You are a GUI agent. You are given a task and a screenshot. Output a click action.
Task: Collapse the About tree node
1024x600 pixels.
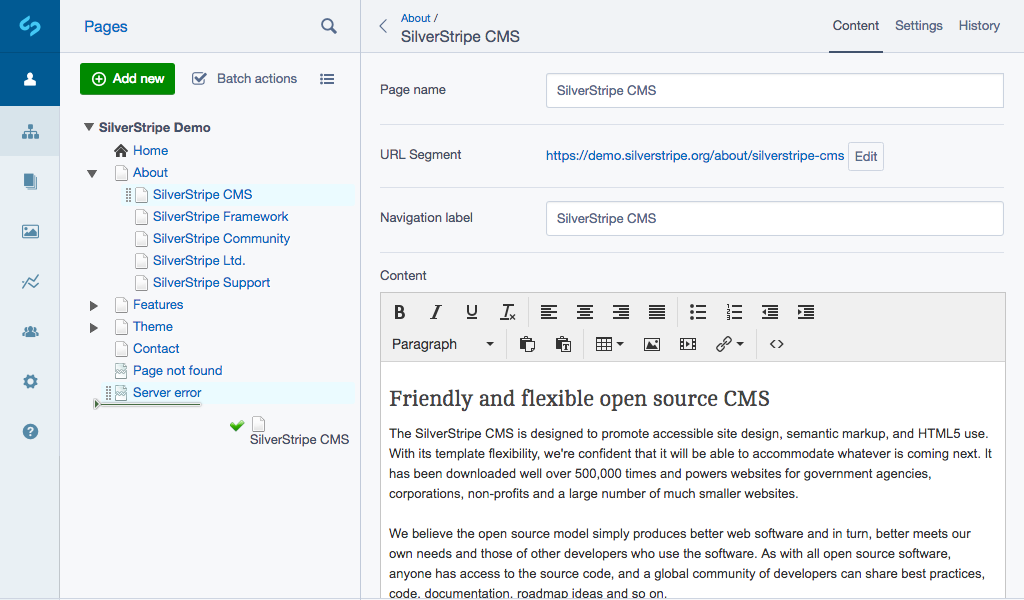92,173
